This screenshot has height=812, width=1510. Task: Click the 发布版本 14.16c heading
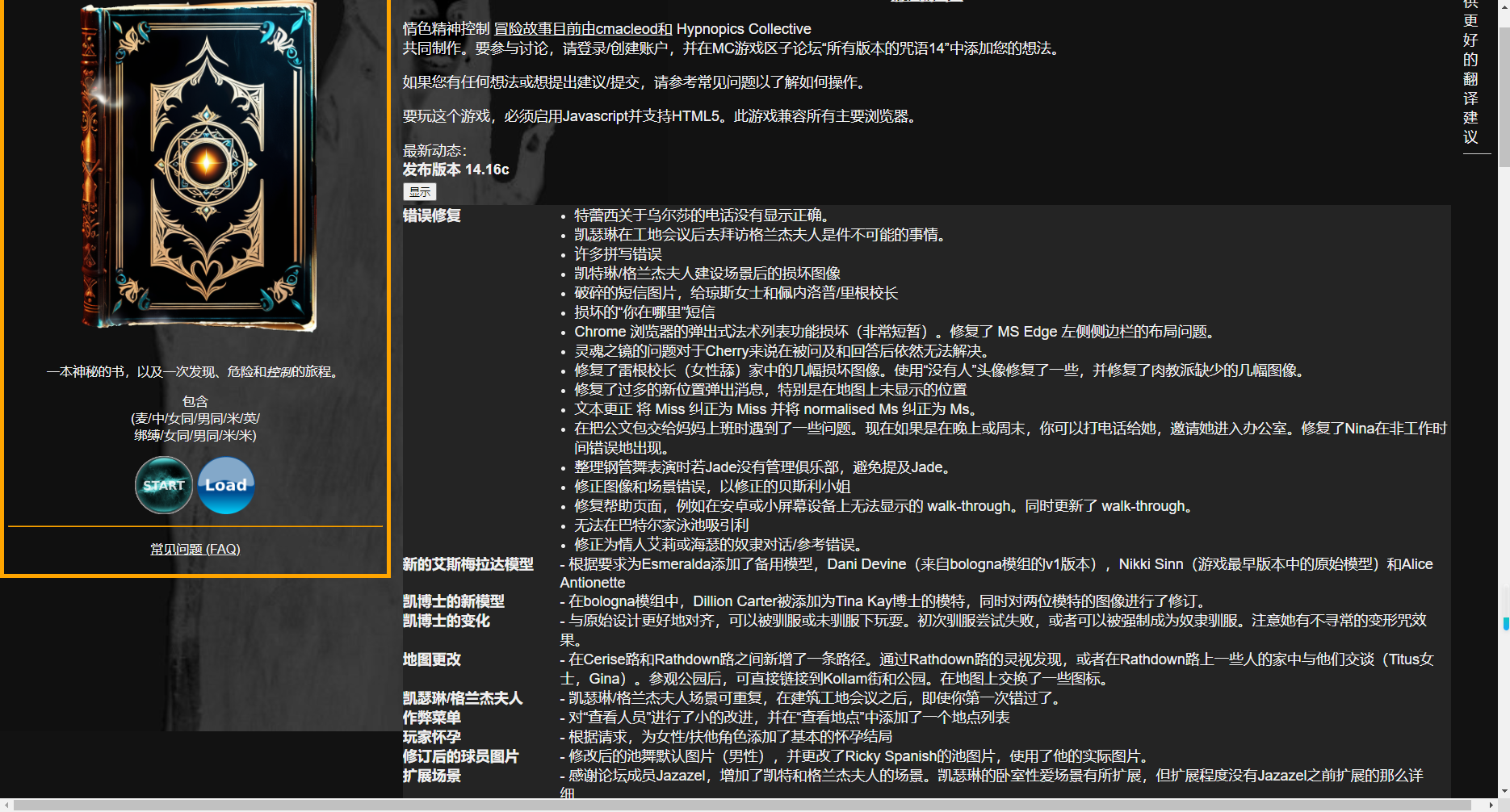click(x=456, y=170)
